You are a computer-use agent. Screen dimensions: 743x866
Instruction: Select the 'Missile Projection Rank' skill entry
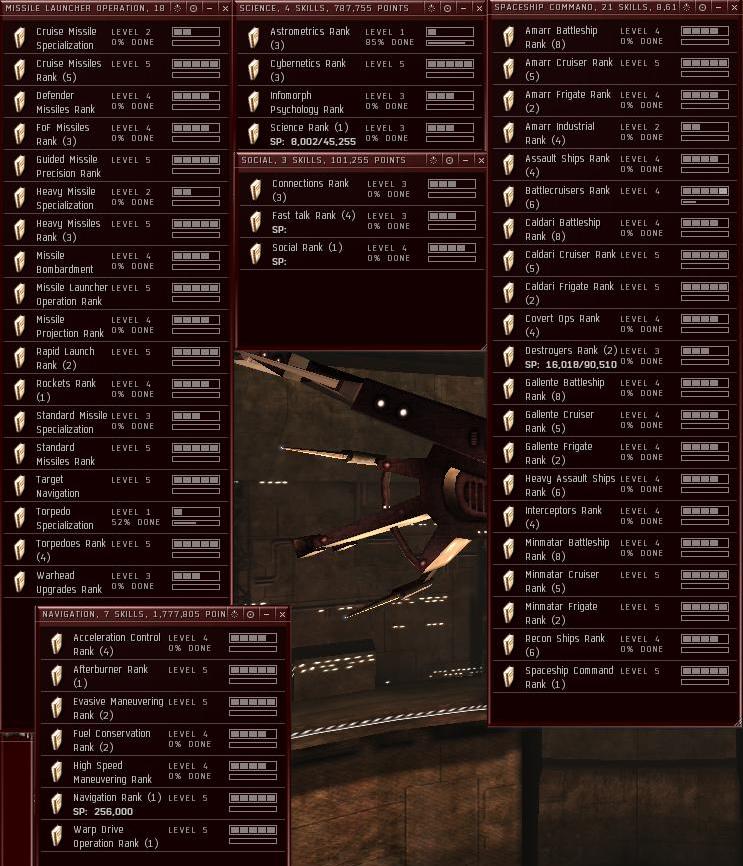[116, 326]
